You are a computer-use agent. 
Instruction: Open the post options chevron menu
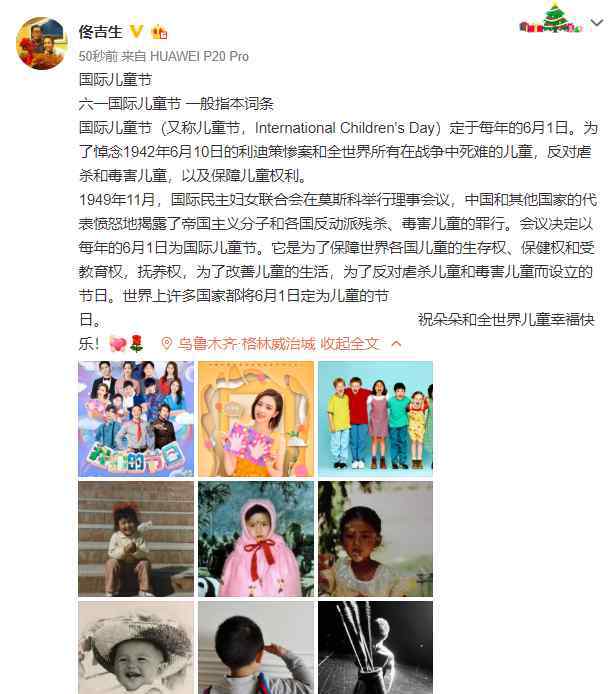click(x=597, y=22)
